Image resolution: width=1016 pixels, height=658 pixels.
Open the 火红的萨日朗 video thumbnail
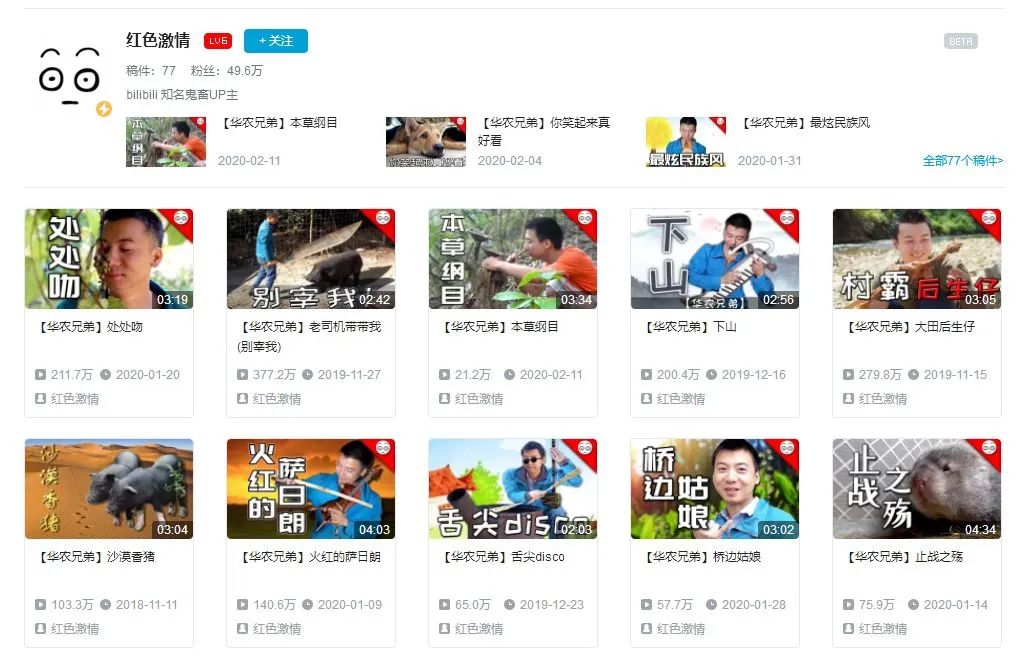(x=311, y=489)
